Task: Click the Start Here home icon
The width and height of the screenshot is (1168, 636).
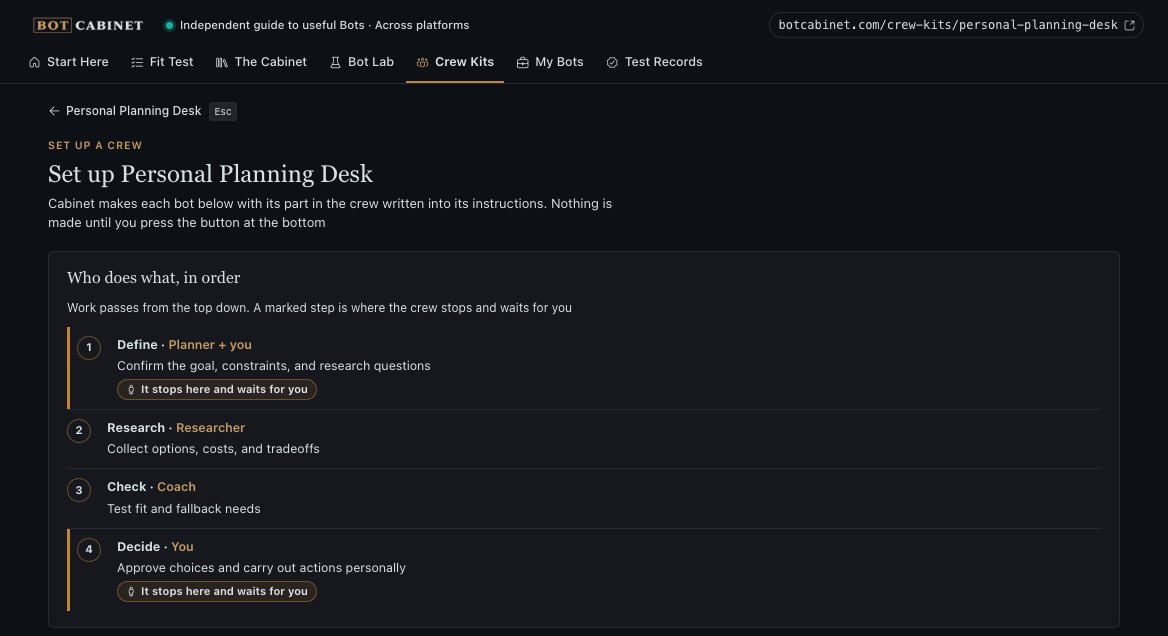Action: coord(34,63)
